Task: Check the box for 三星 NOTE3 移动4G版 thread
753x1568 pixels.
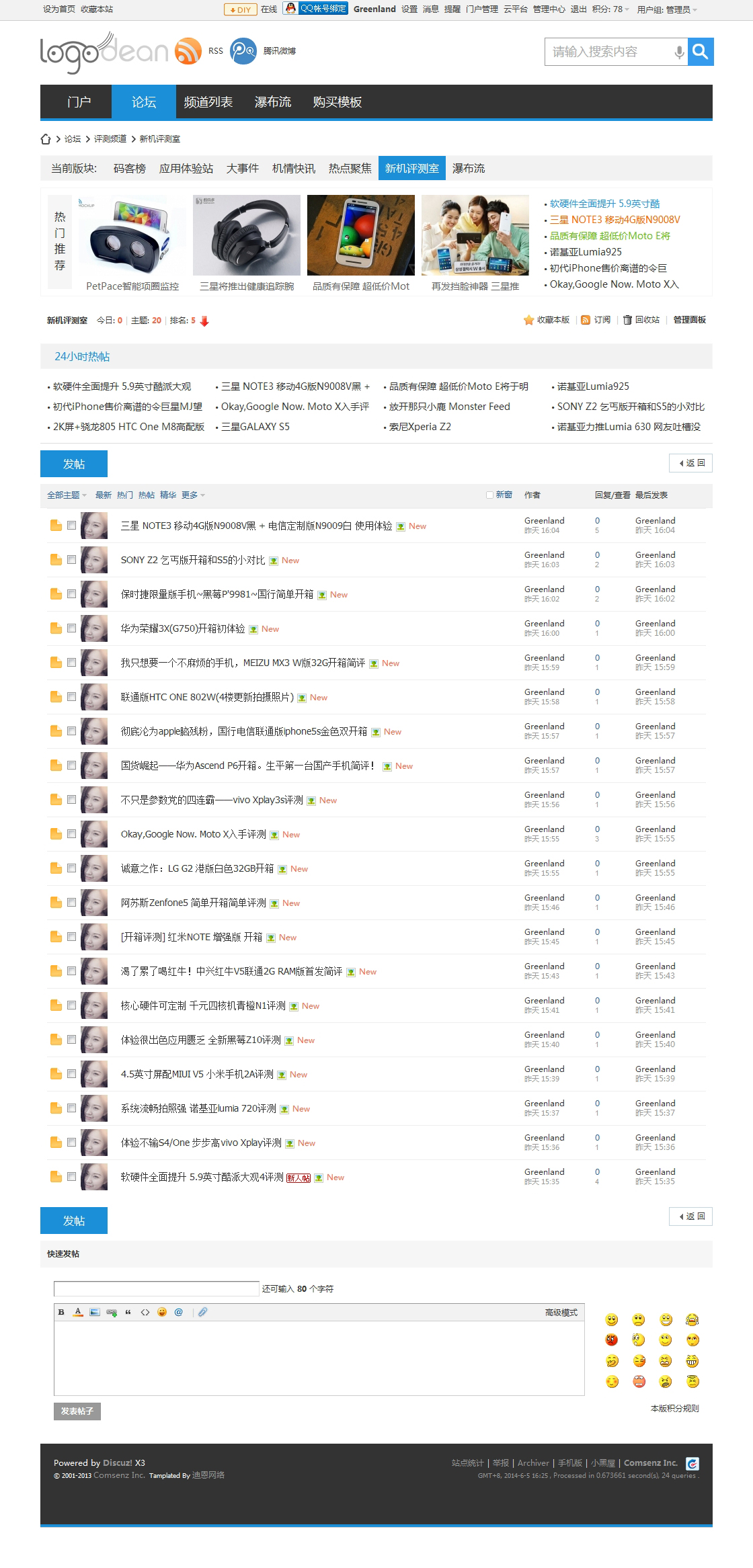Action: [71, 525]
